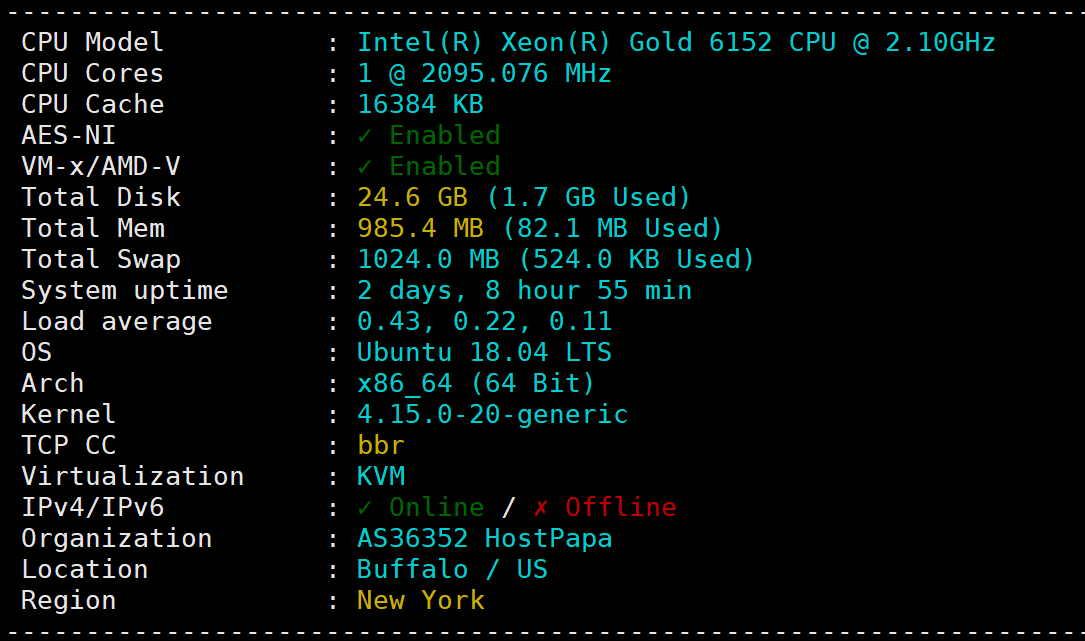Click the Location value Buffalo / US
This screenshot has height=641, width=1085.
coord(452,569)
